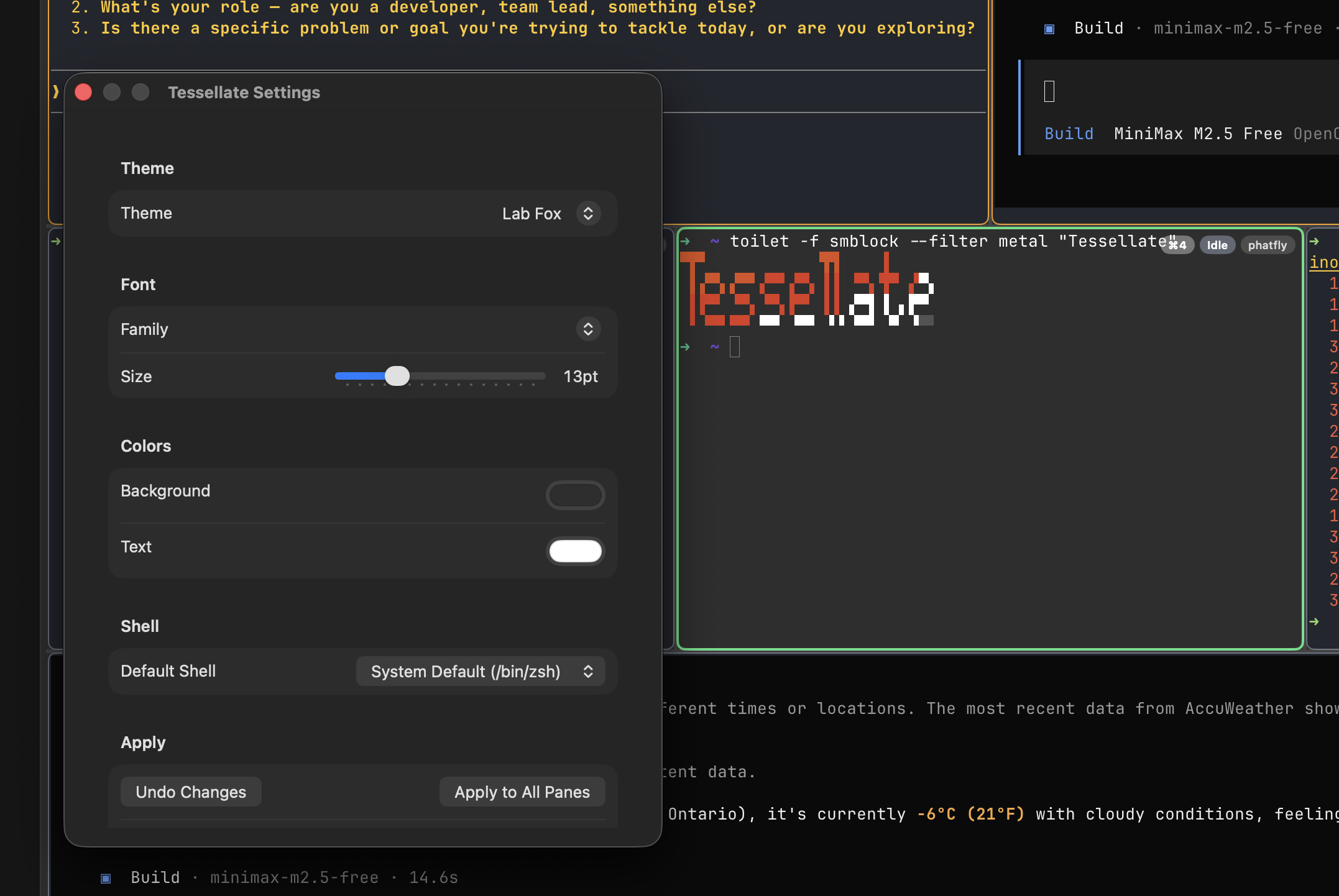
Task: Click the Idle status badge
Action: tap(1217, 245)
